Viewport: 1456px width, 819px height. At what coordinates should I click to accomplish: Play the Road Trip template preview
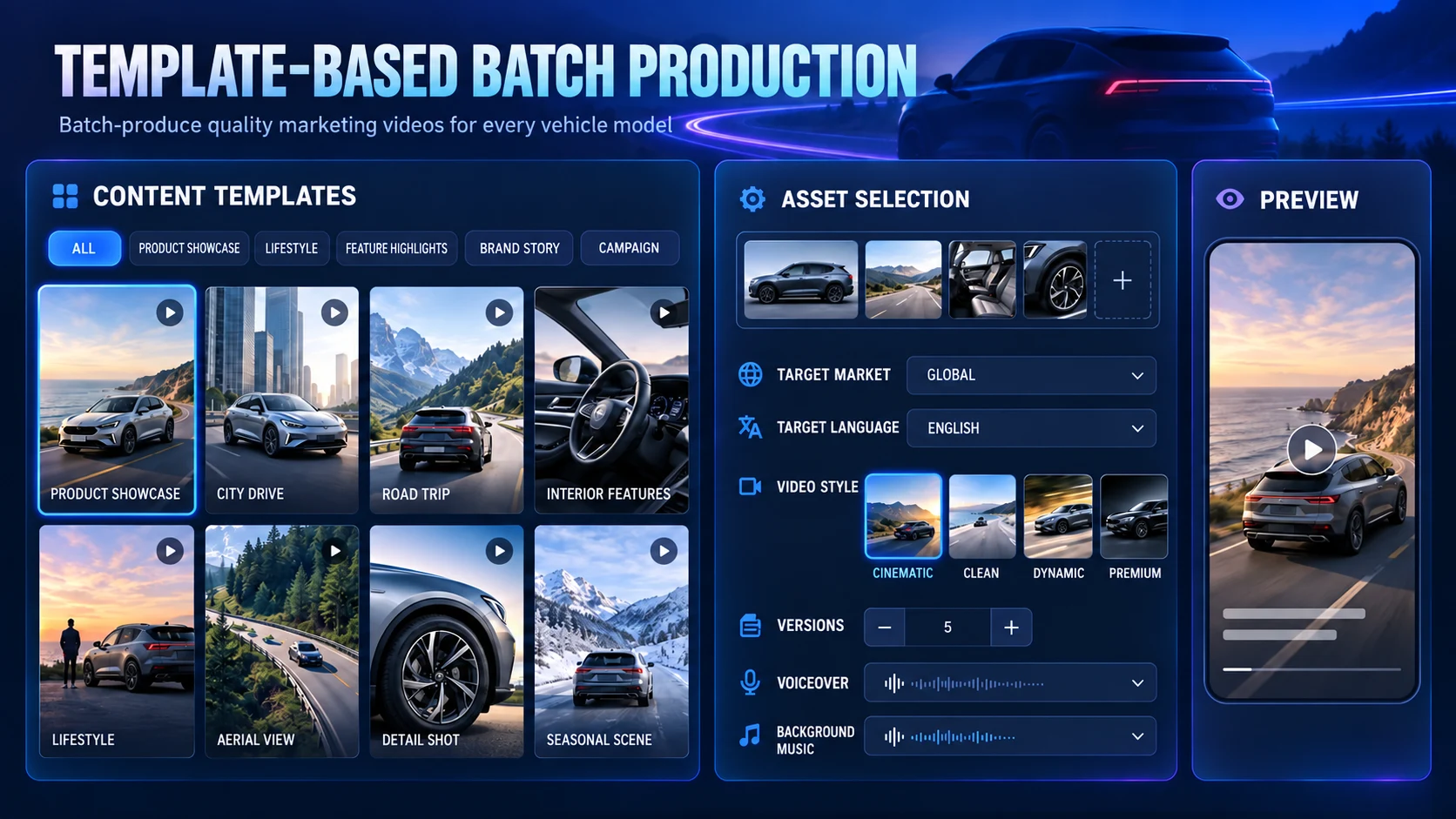tap(499, 312)
